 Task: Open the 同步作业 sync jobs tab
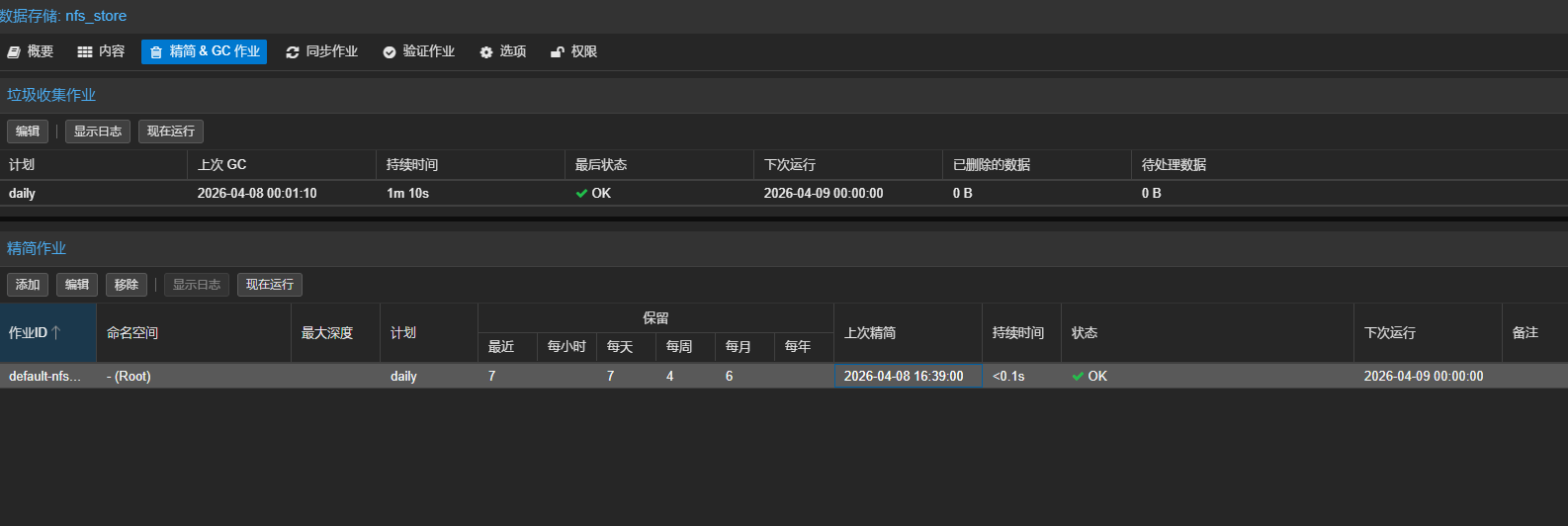point(321,51)
